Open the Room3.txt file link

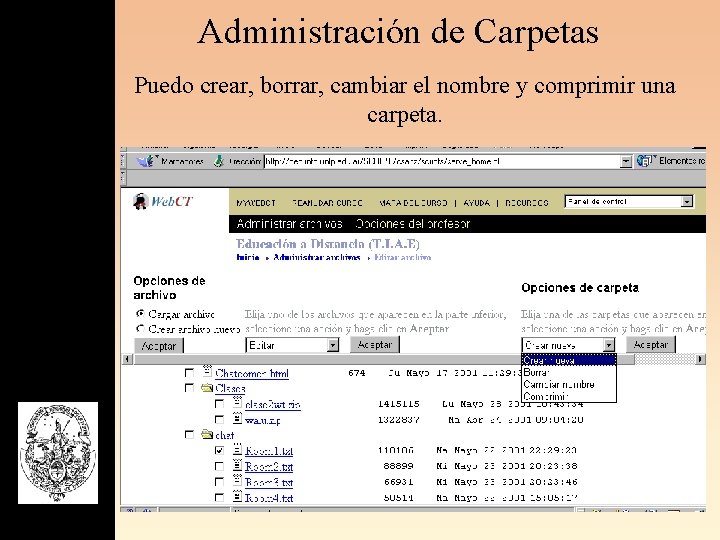tap(269, 483)
